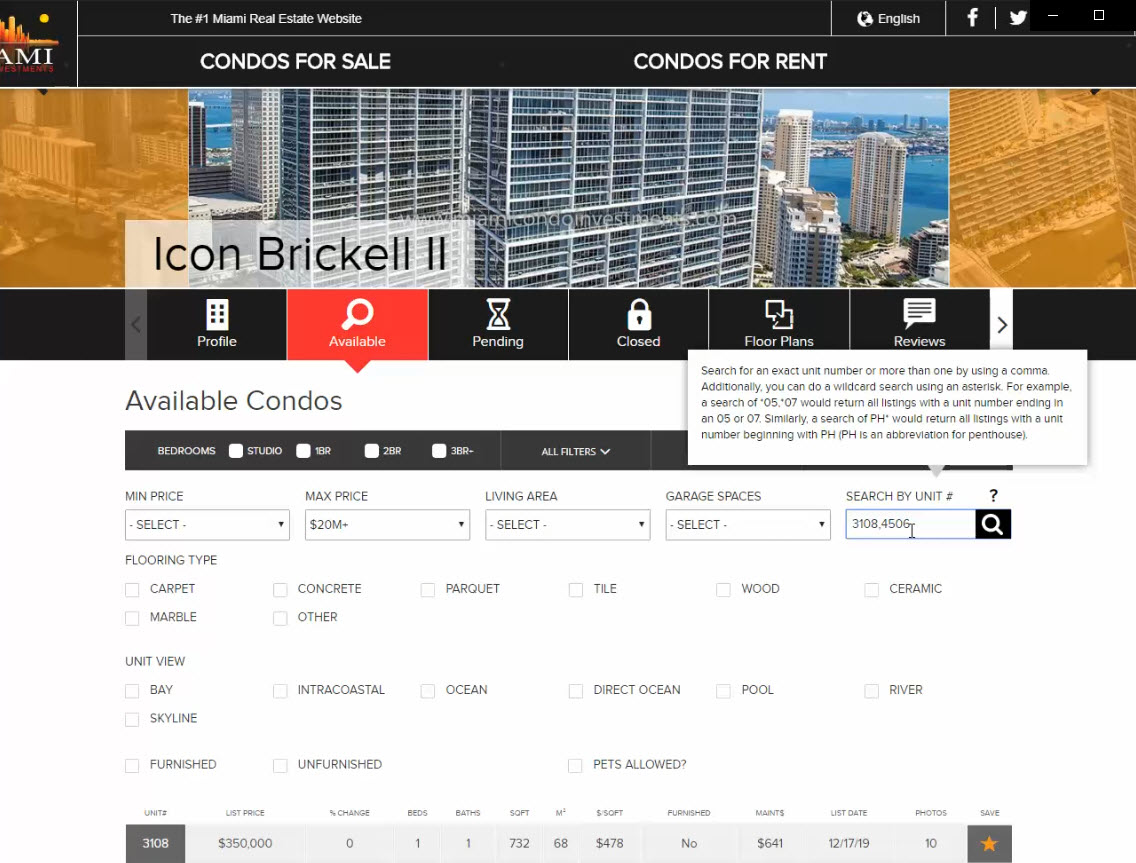
Task: Click the unit search magnifying glass button
Action: pos(992,524)
